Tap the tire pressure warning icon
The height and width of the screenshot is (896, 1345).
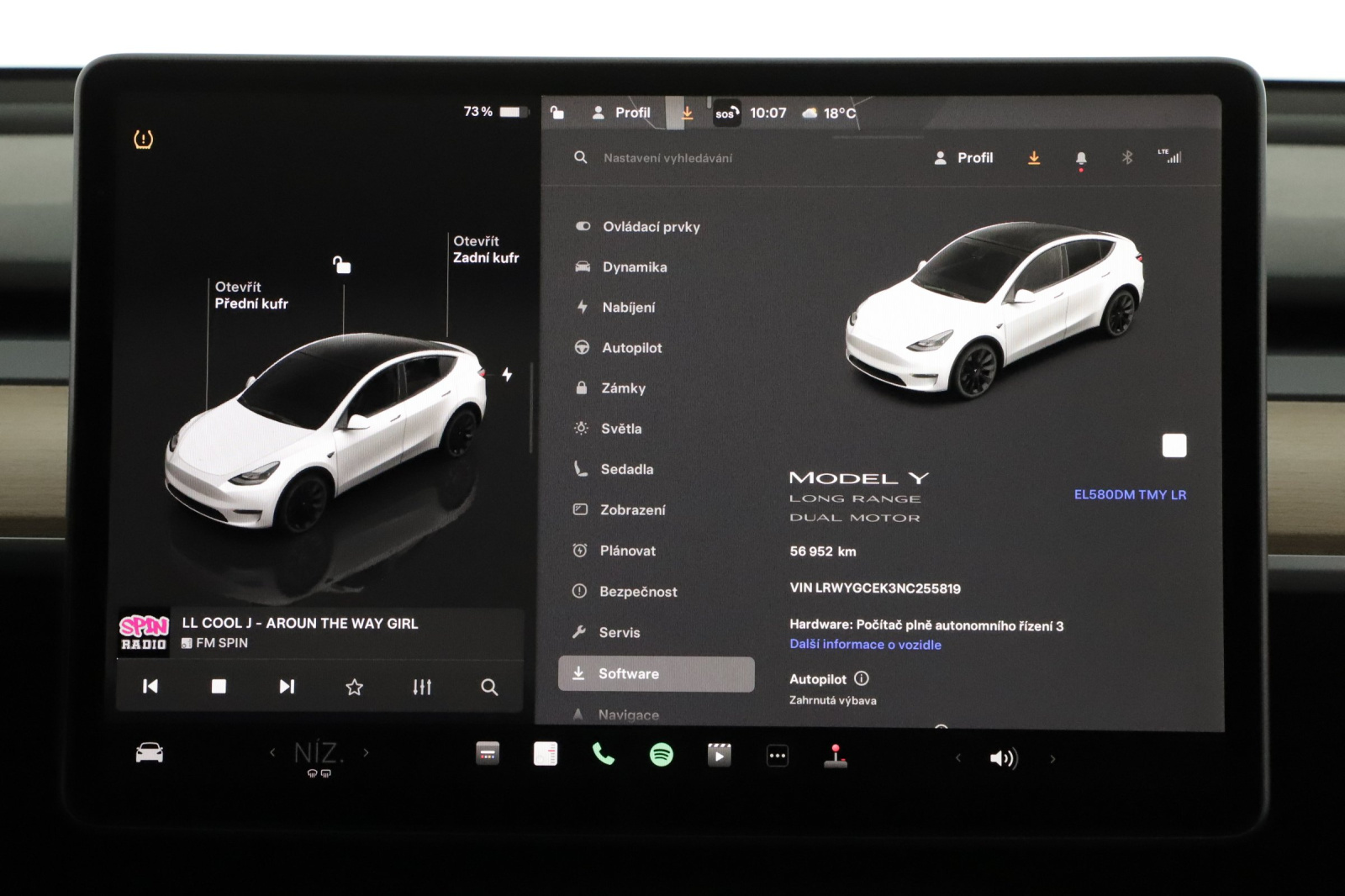click(x=144, y=139)
